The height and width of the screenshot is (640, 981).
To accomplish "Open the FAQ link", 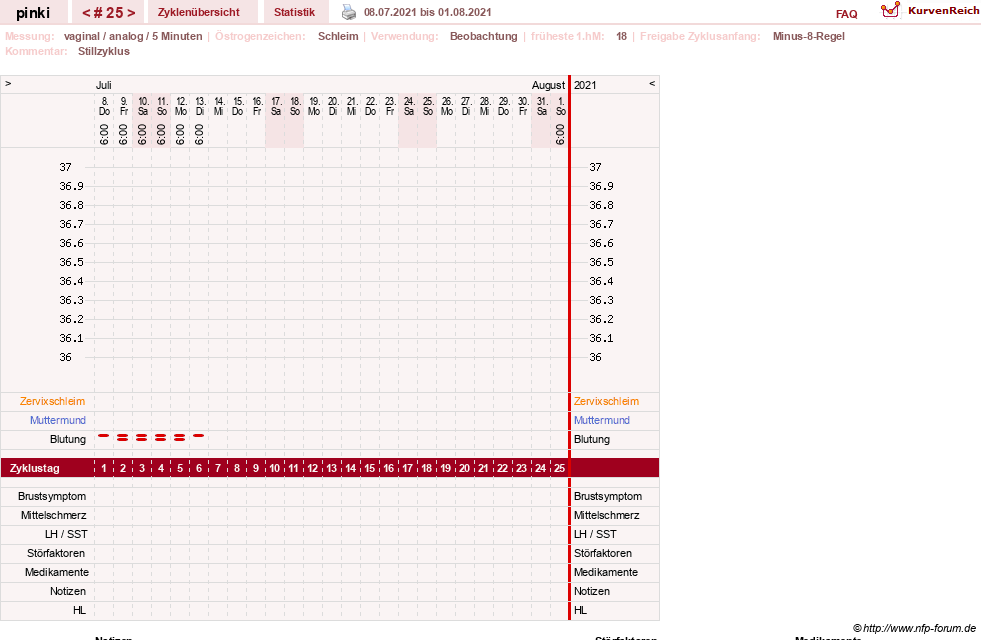I will (x=846, y=14).
